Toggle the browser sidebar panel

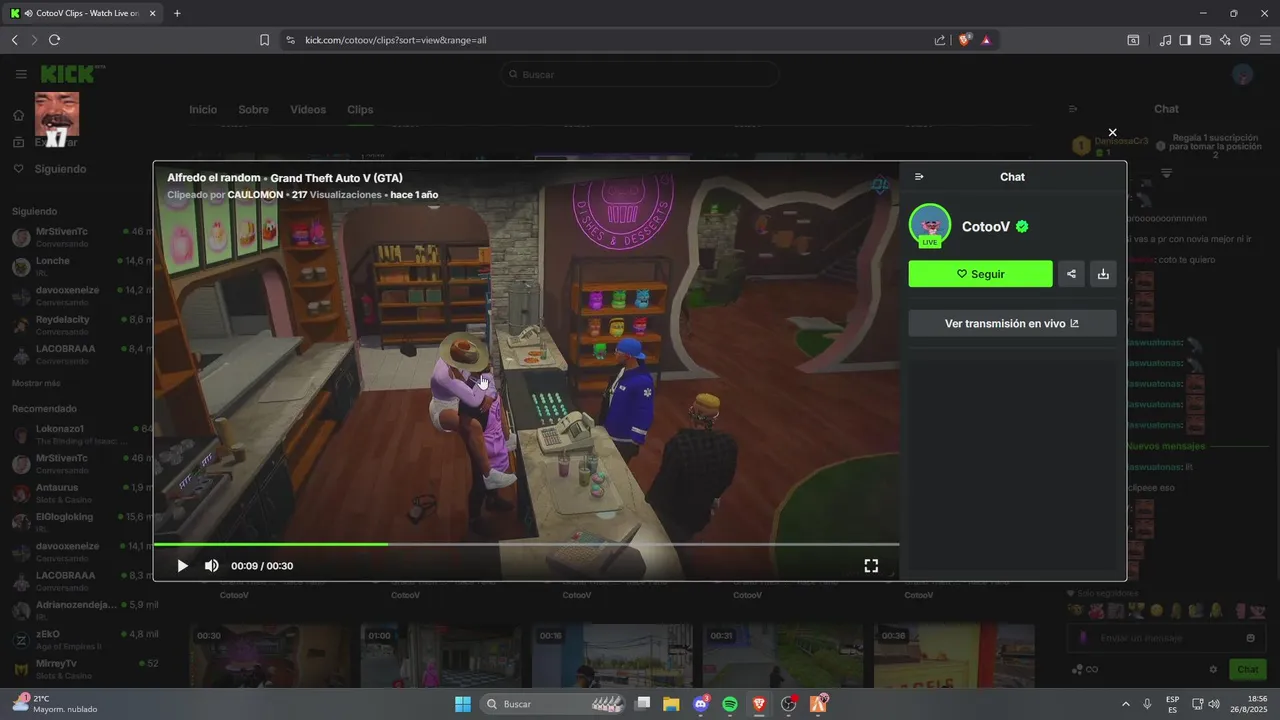[x=1185, y=40]
